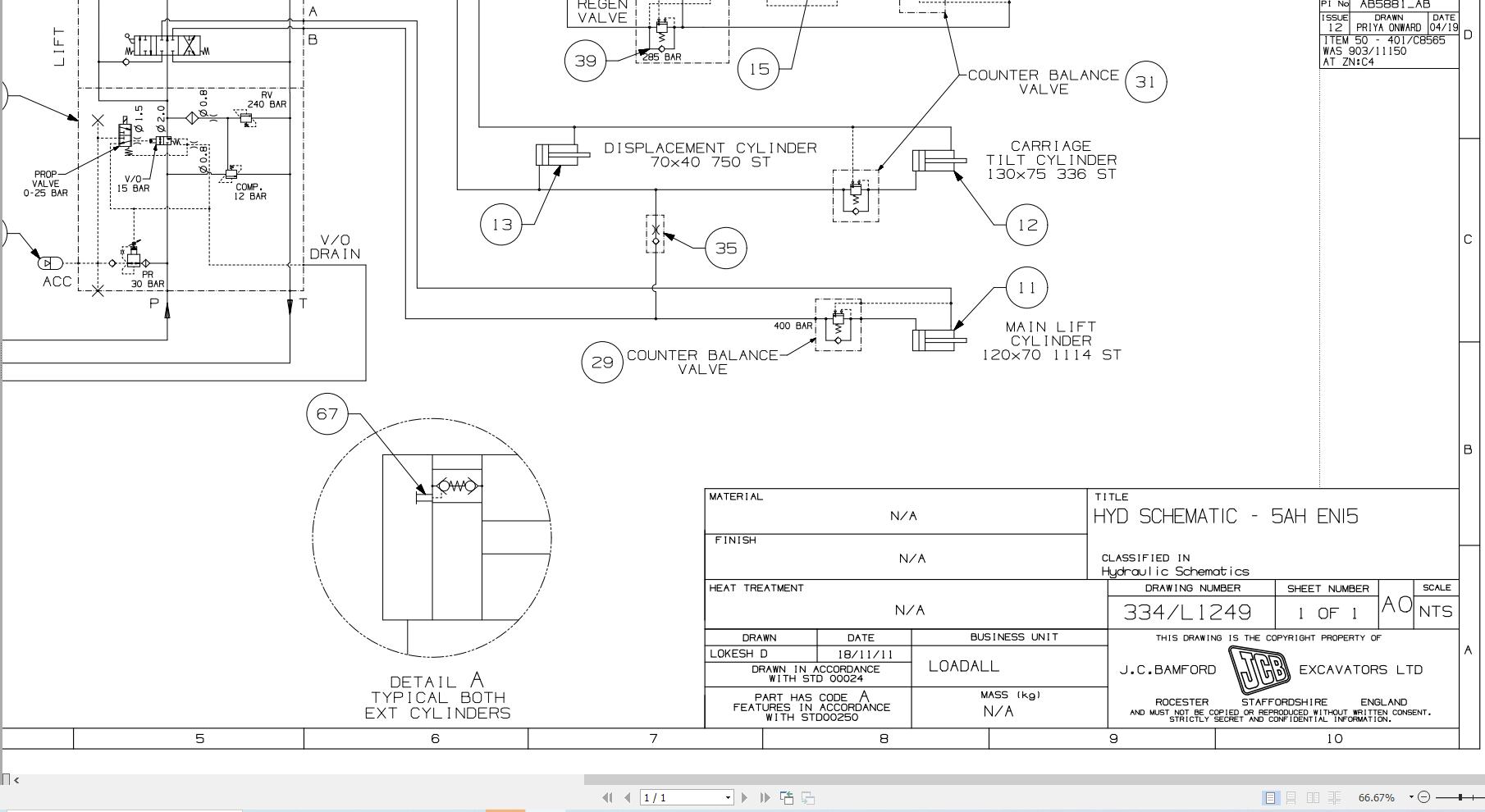Click balloon number 15
1485x812 pixels.
coord(759,69)
